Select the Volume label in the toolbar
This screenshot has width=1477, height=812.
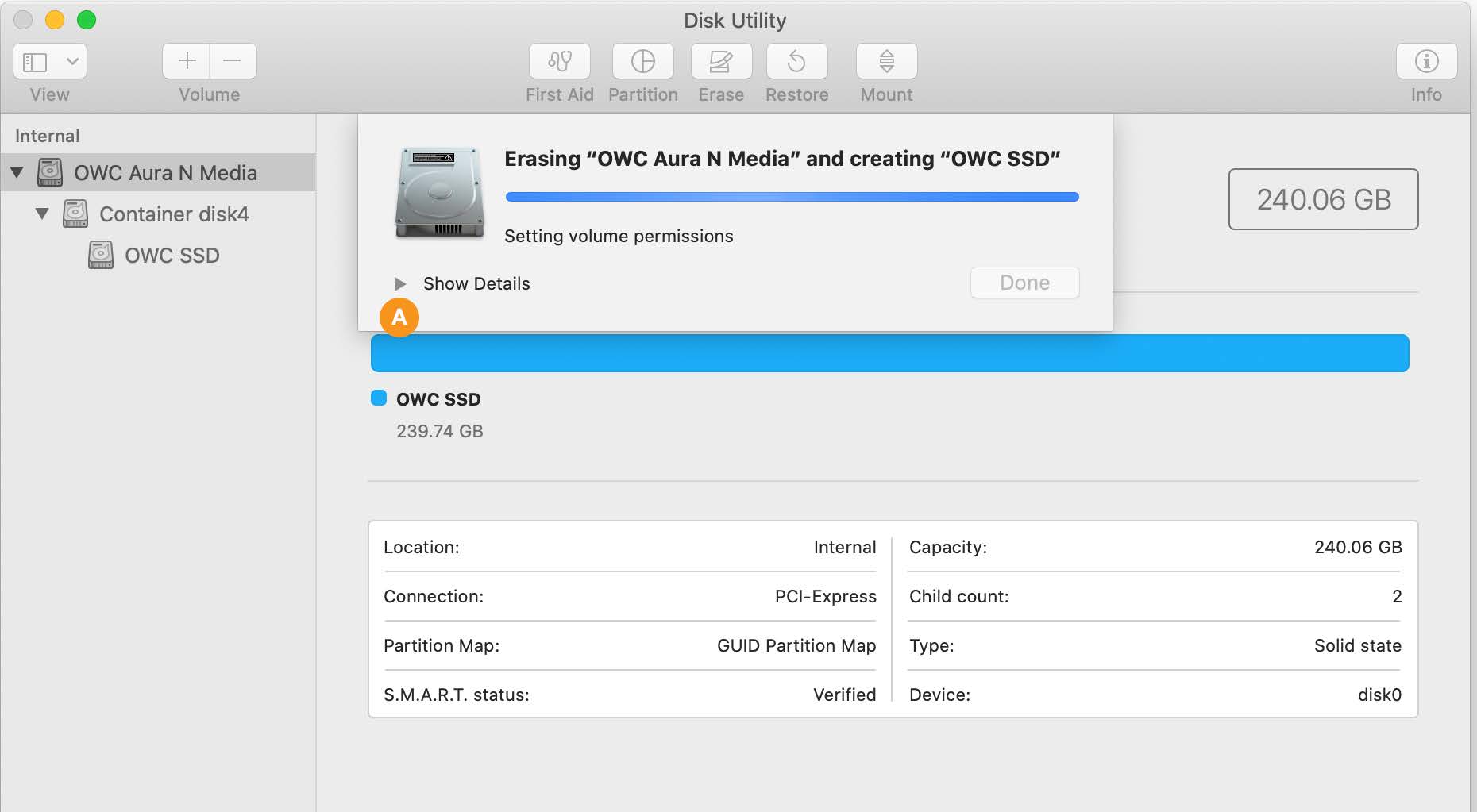point(209,94)
